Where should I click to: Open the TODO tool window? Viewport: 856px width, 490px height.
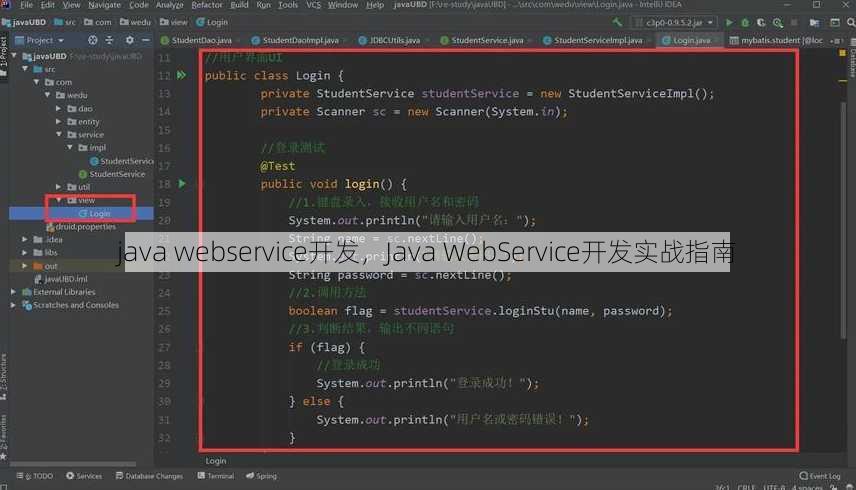pyautogui.click(x=35, y=476)
